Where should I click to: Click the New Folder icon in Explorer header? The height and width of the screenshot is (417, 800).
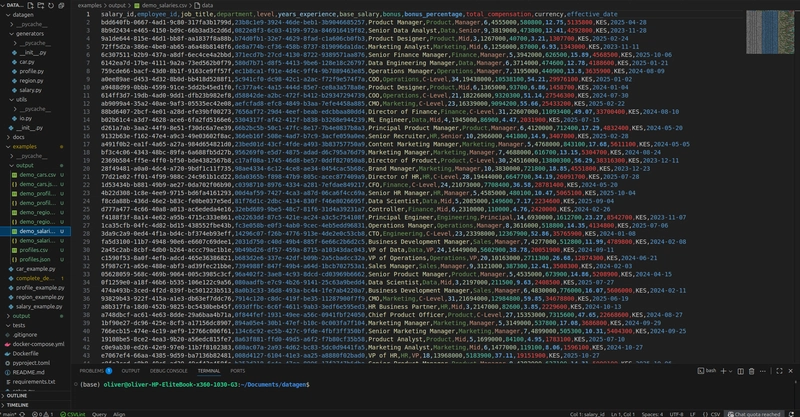43,6
